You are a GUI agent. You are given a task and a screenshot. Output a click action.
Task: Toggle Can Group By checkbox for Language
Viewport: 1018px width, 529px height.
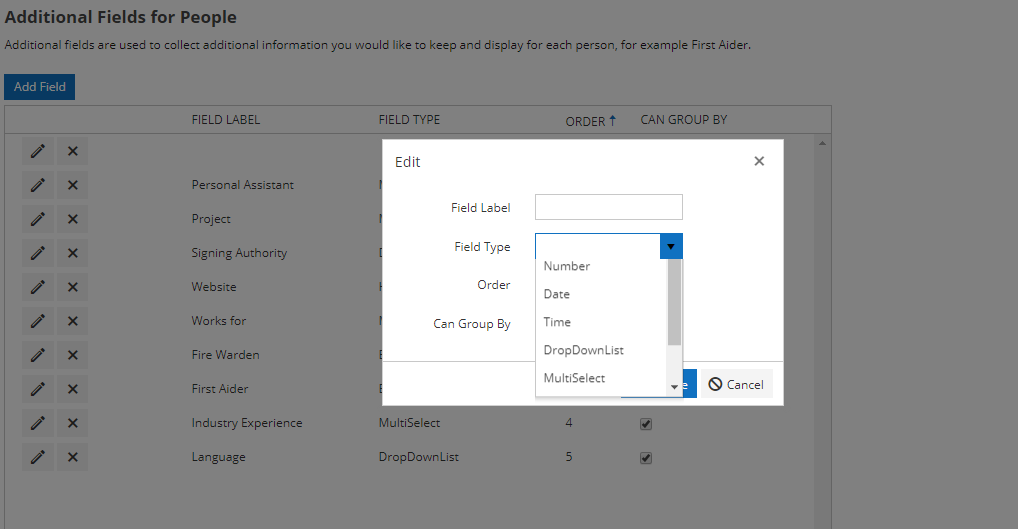(x=646, y=458)
